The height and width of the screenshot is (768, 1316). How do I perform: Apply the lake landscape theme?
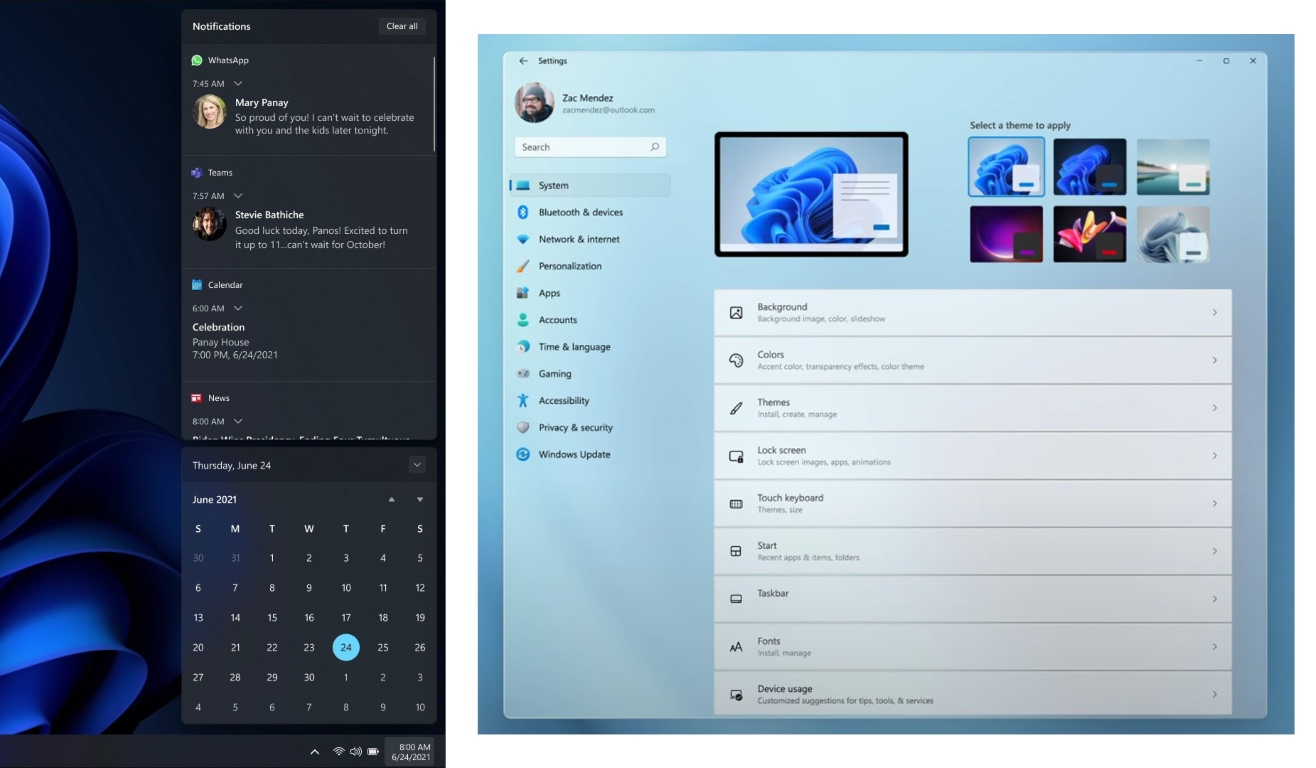pos(1173,166)
